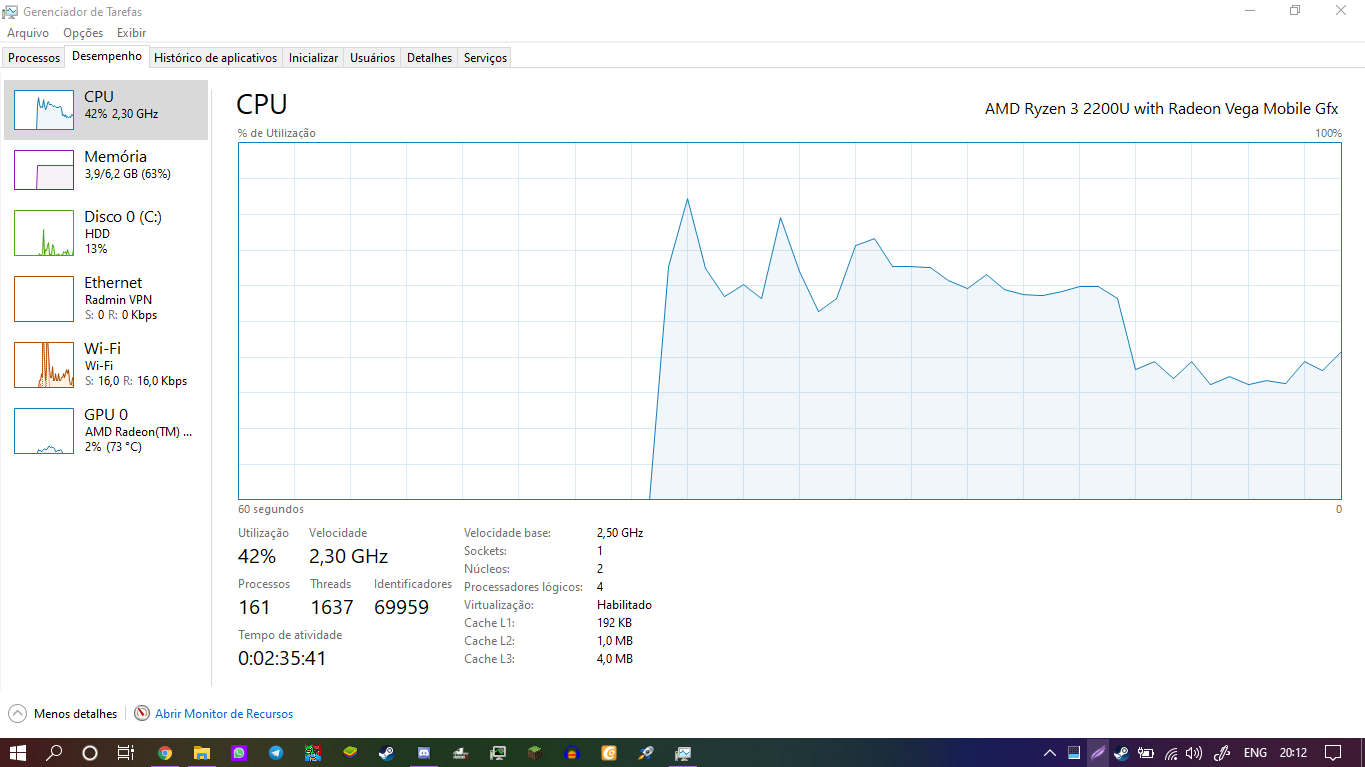1365x767 pixels.
Task: Open Wi-Fi network tray icon
Action: 1171,752
